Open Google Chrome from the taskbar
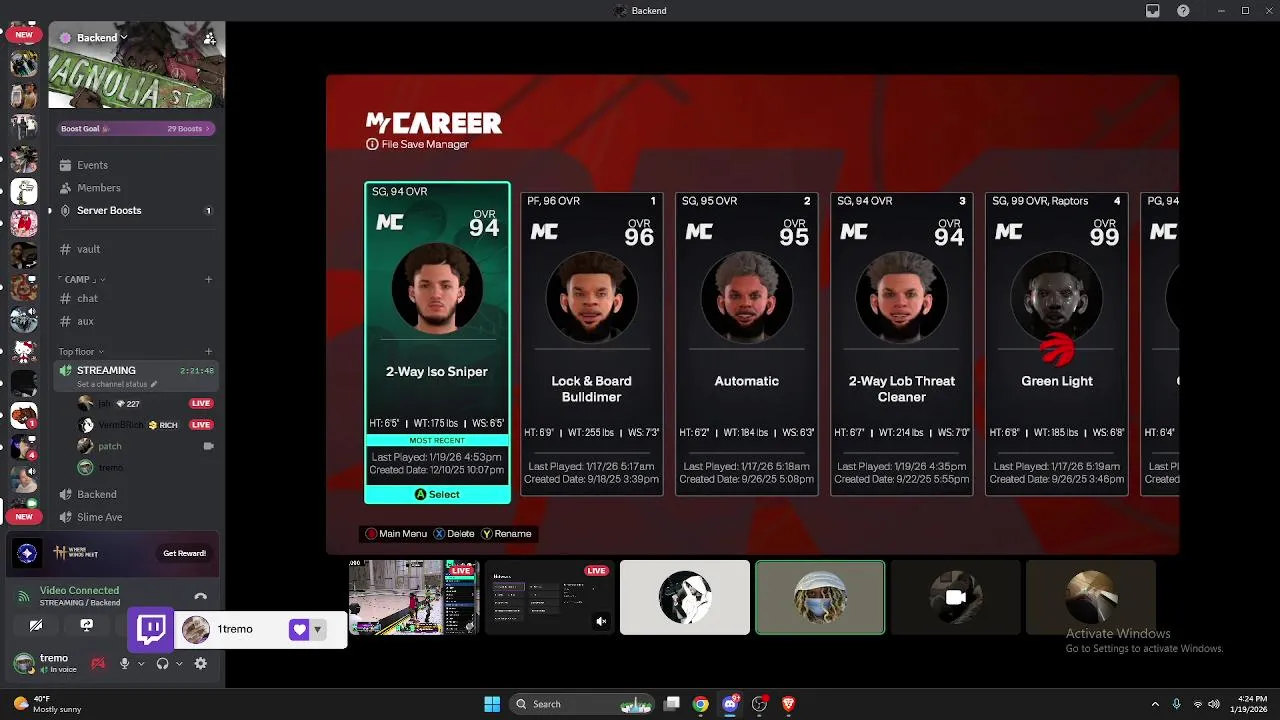1280x720 pixels. [x=701, y=704]
